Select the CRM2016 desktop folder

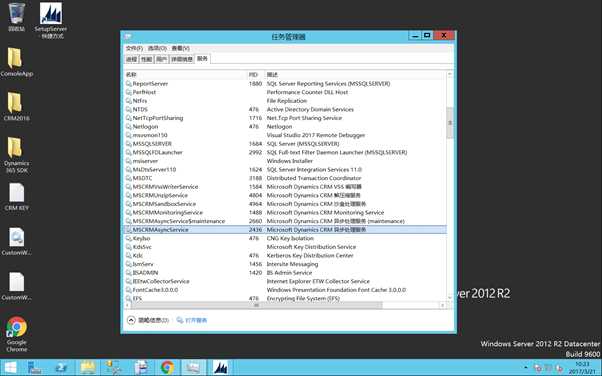pyautogui.click(x=17, y=106)
